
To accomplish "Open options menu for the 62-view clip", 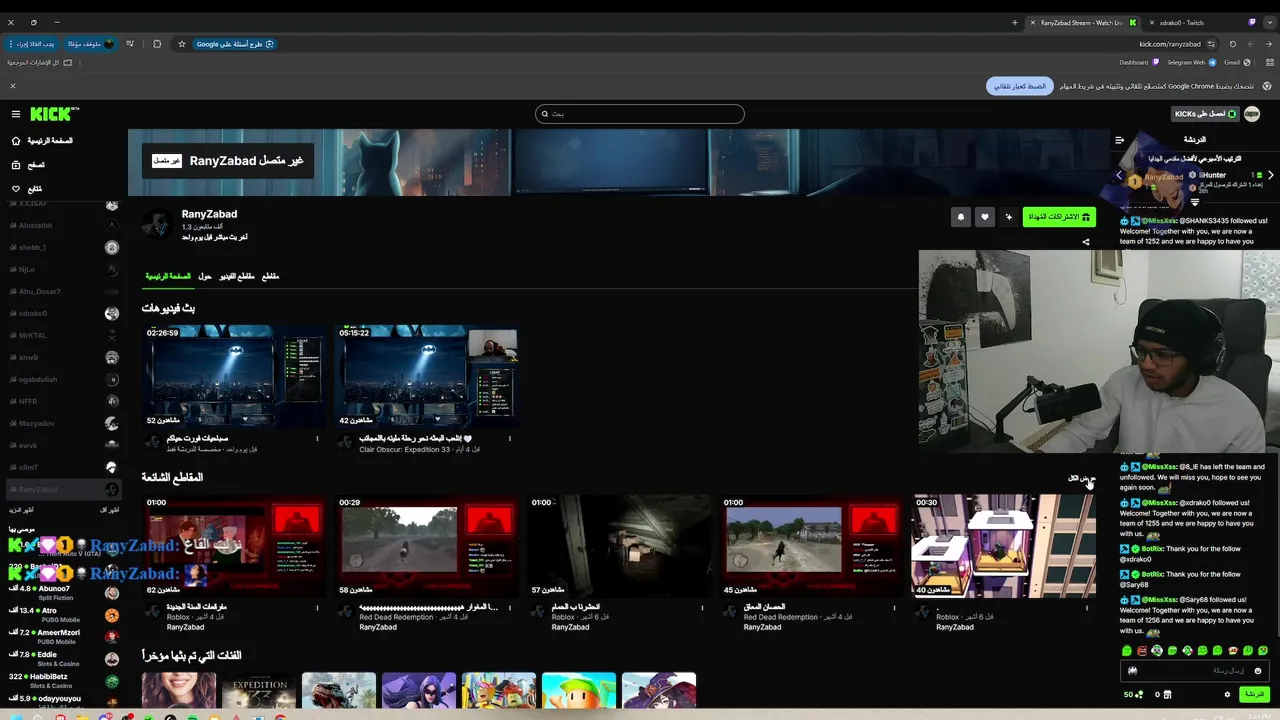I will click(317, 607).
